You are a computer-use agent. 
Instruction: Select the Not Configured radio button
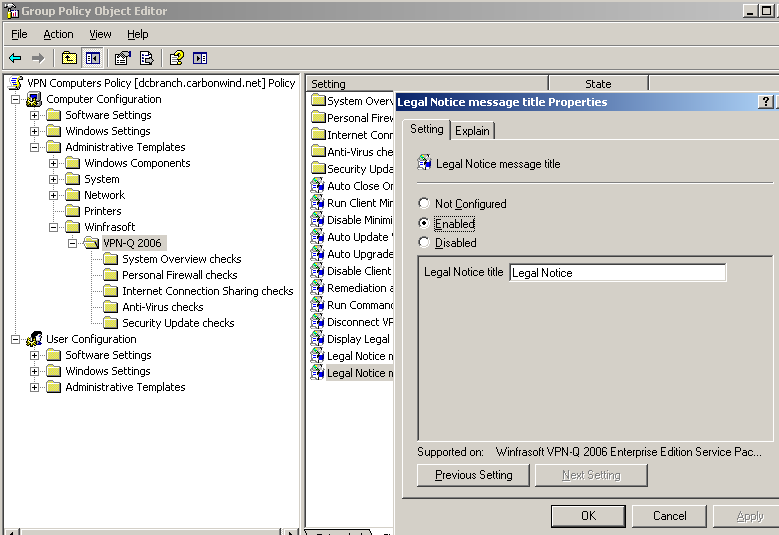click(x=424, y=204)
